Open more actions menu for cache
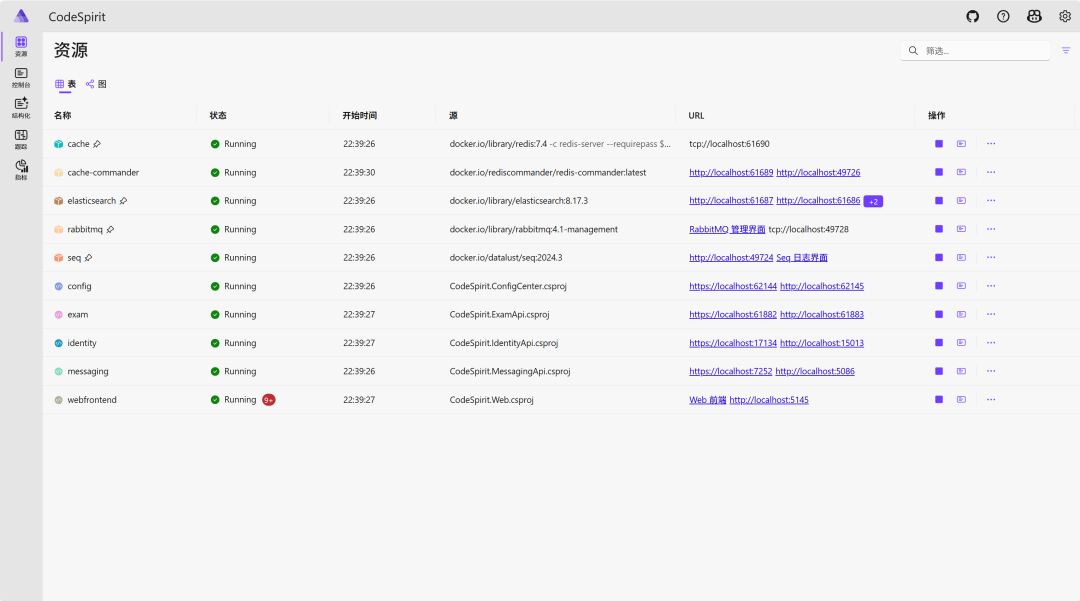Image resolution: width=1080 pixels, height=601 pixels. tap(991, 144)
